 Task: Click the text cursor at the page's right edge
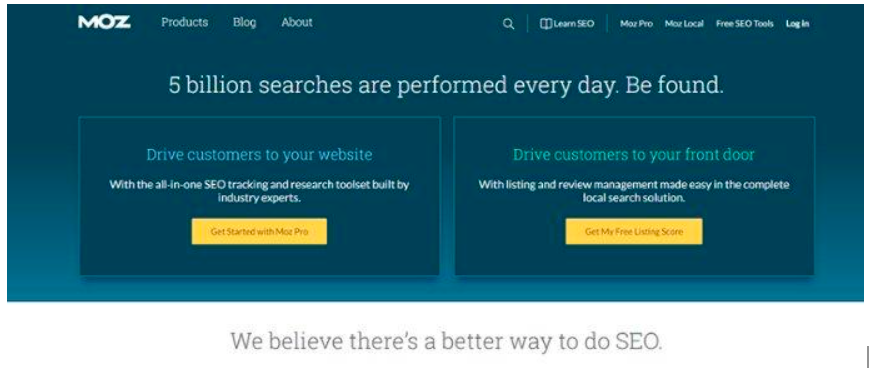pyautogui.click(x=868, y=357)
